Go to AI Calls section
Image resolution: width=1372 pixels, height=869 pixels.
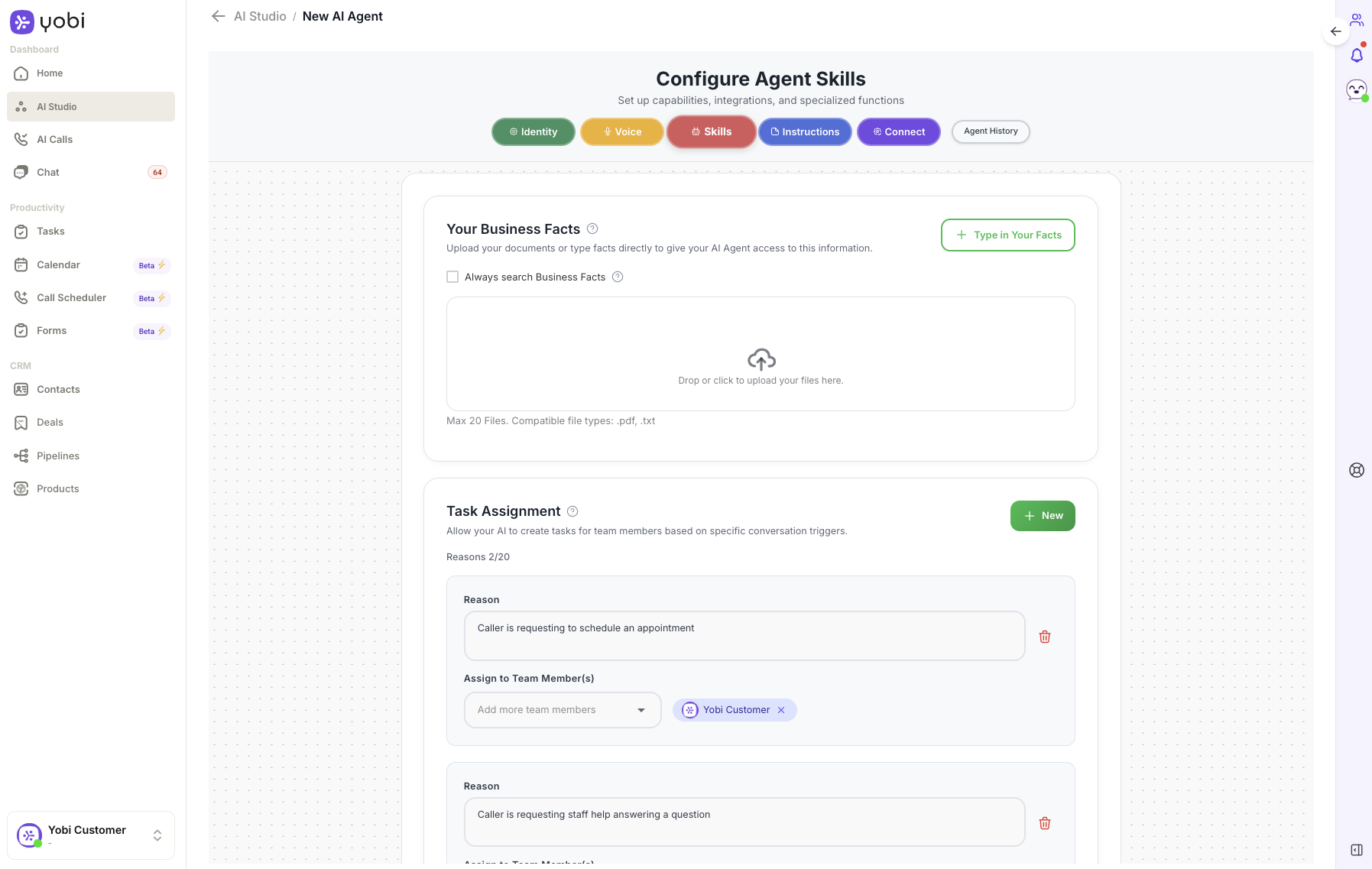[x=91, y=139]
